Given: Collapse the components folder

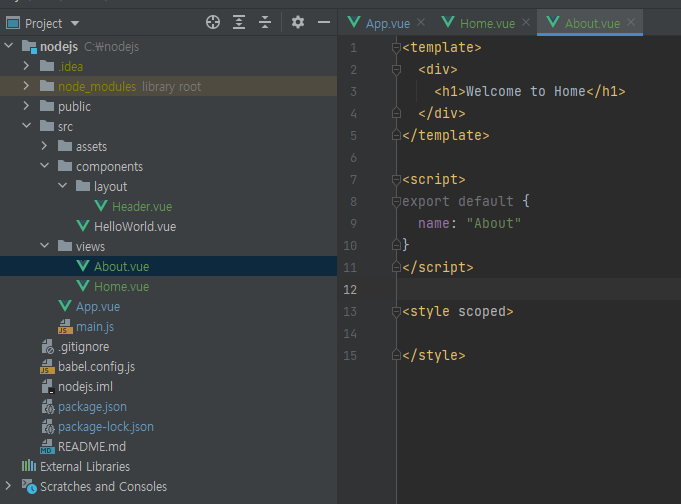Looking at the screenshot, I should [44, 166].
